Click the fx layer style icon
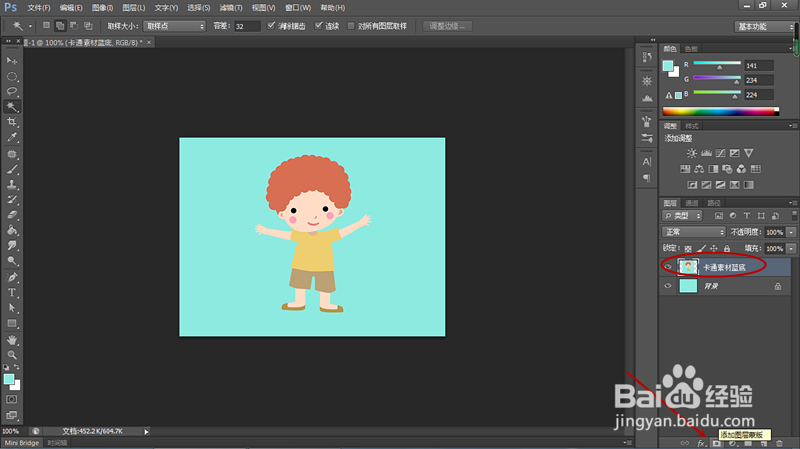Viewport: 800px width, 449px height. click(x=701, y=443)
